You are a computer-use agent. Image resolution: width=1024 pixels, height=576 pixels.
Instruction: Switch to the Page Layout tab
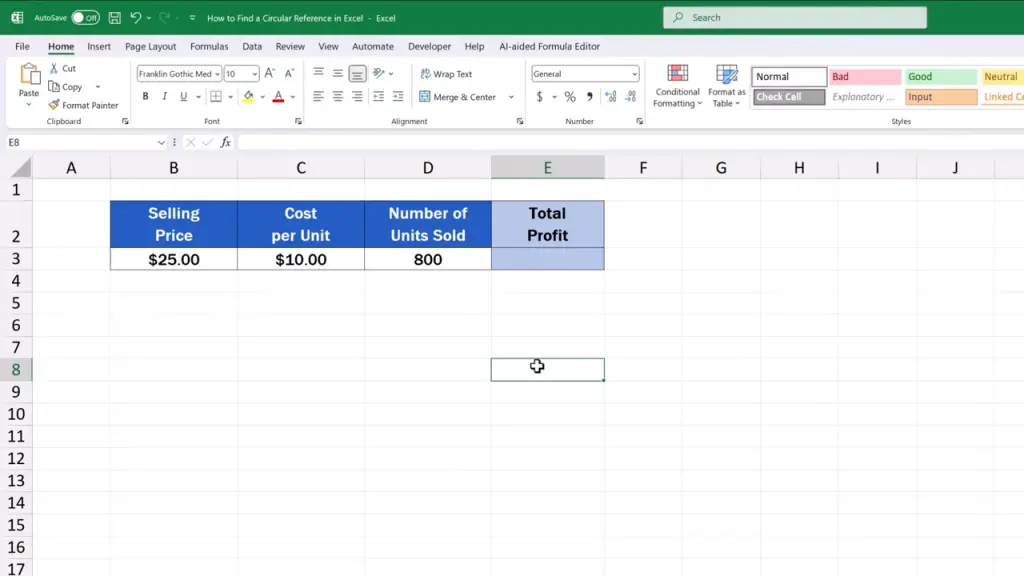[150, 46]
